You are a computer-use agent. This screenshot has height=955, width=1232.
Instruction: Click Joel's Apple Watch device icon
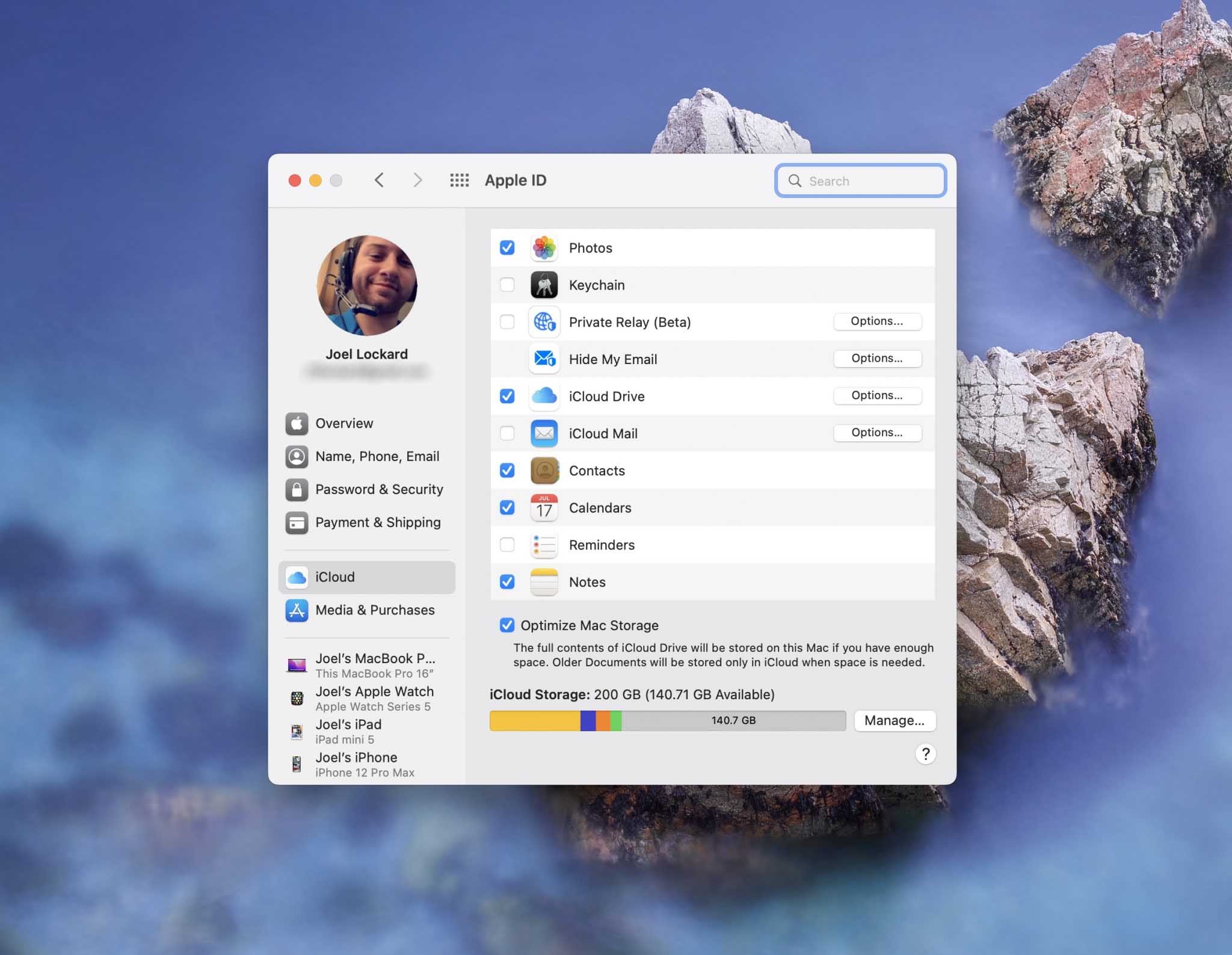(297, 698)
